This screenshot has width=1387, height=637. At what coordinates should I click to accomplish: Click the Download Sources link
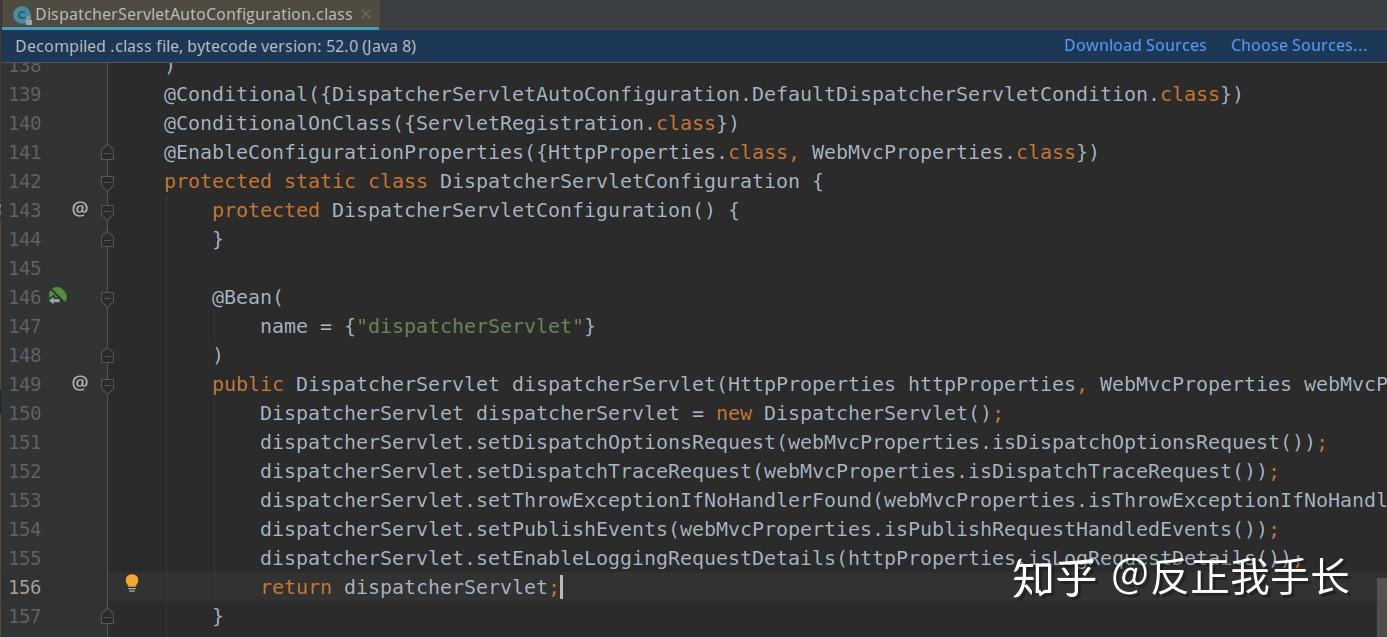point(1135,45)
